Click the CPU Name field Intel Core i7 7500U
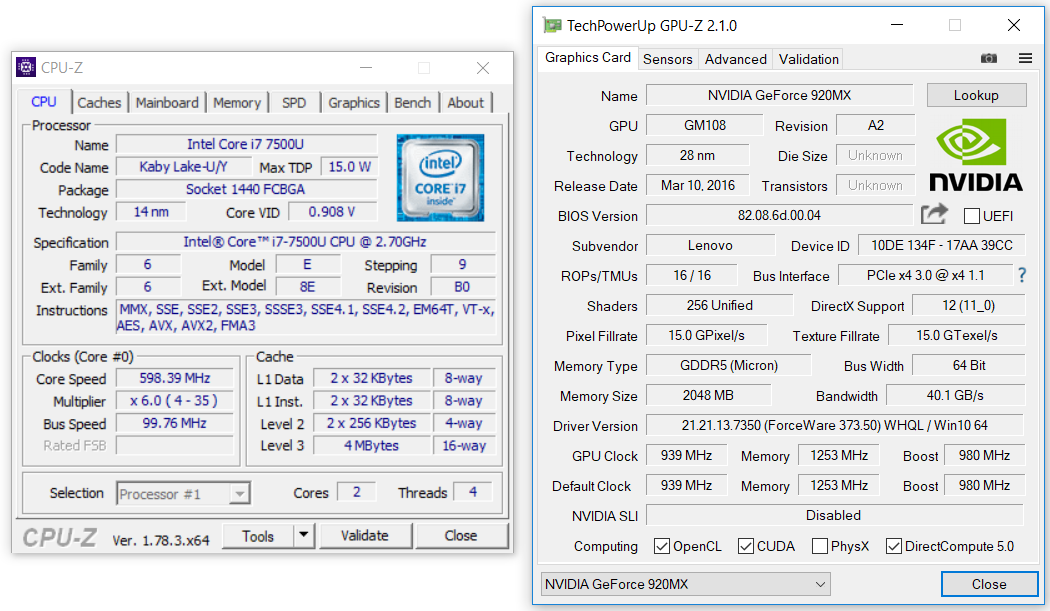1050x611 pixels. [246, 144]
